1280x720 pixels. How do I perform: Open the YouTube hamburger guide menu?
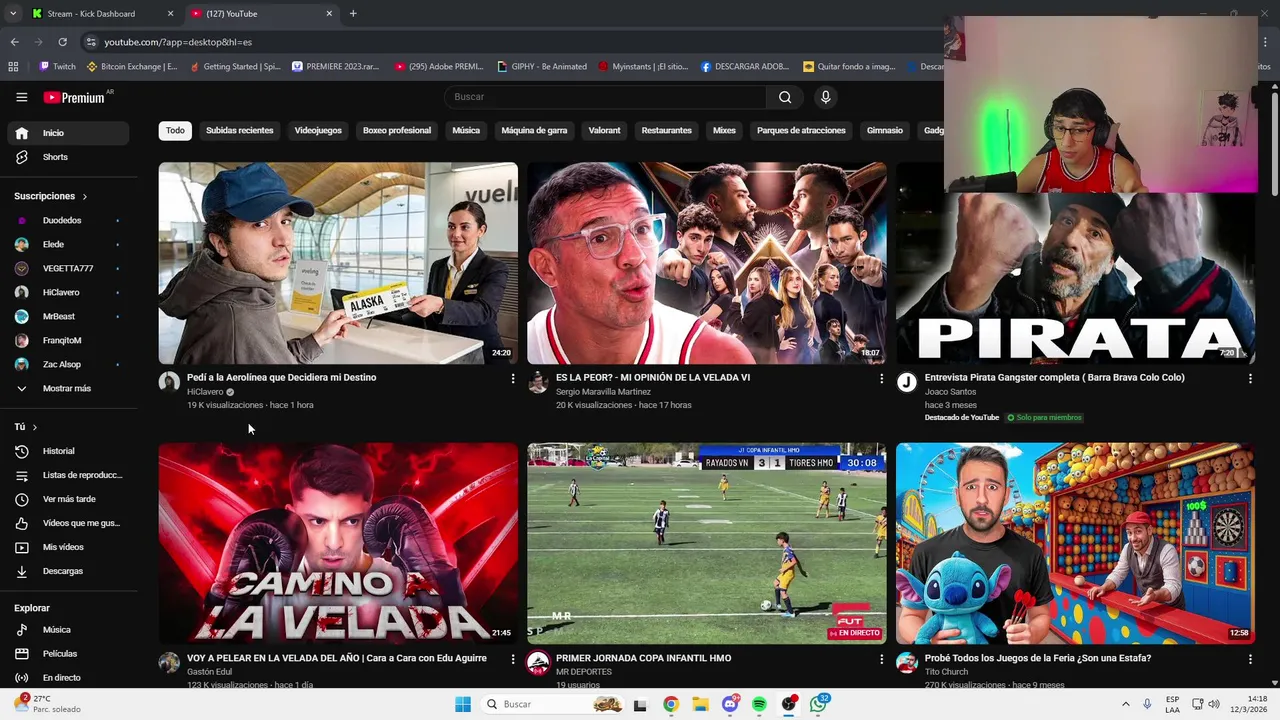[x=21, y=97]
